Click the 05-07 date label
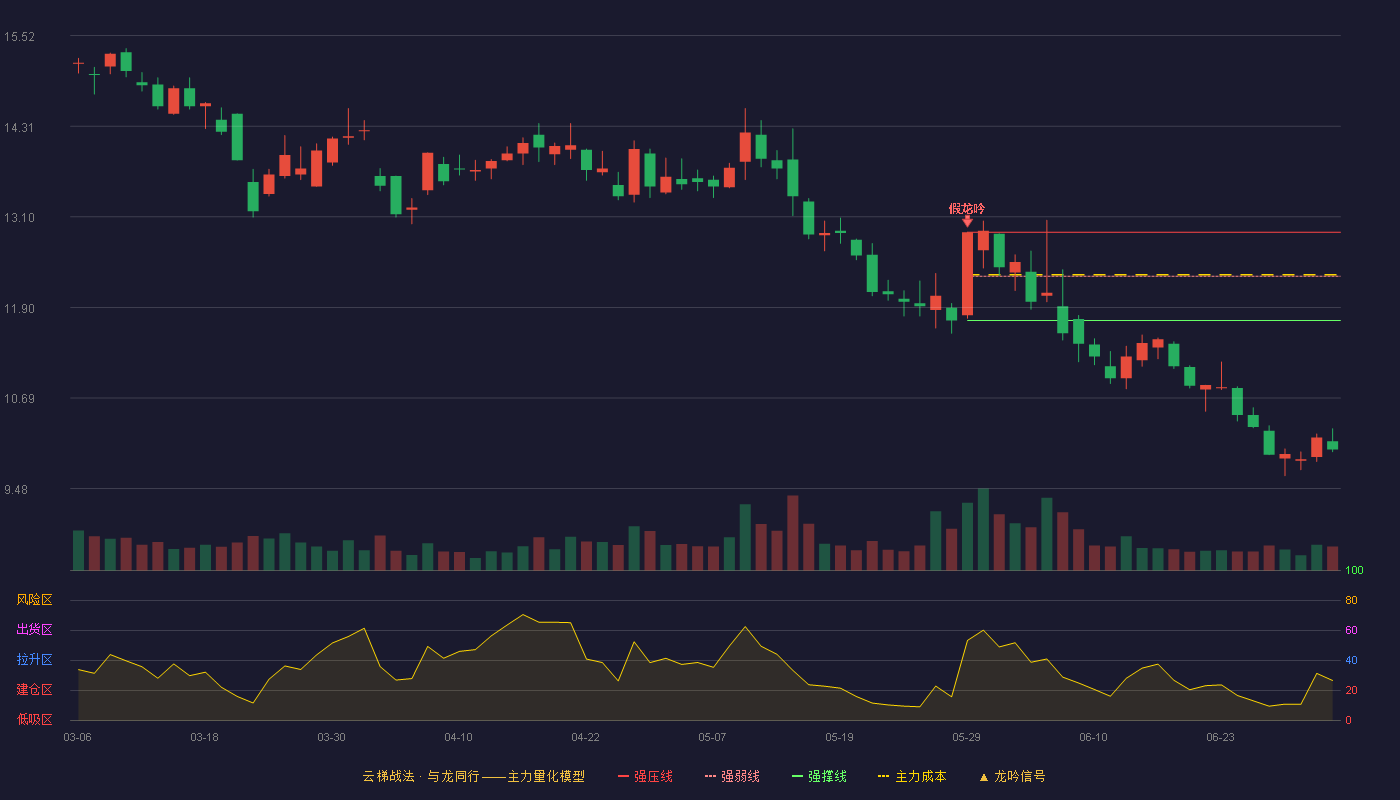Viewport: 1400px width, 800px height. point(712,737)
